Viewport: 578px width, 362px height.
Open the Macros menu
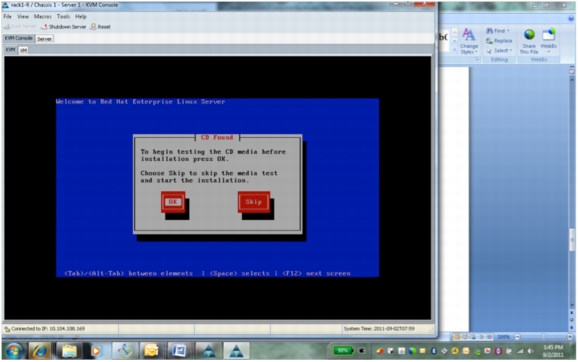(x=43, y=17)
